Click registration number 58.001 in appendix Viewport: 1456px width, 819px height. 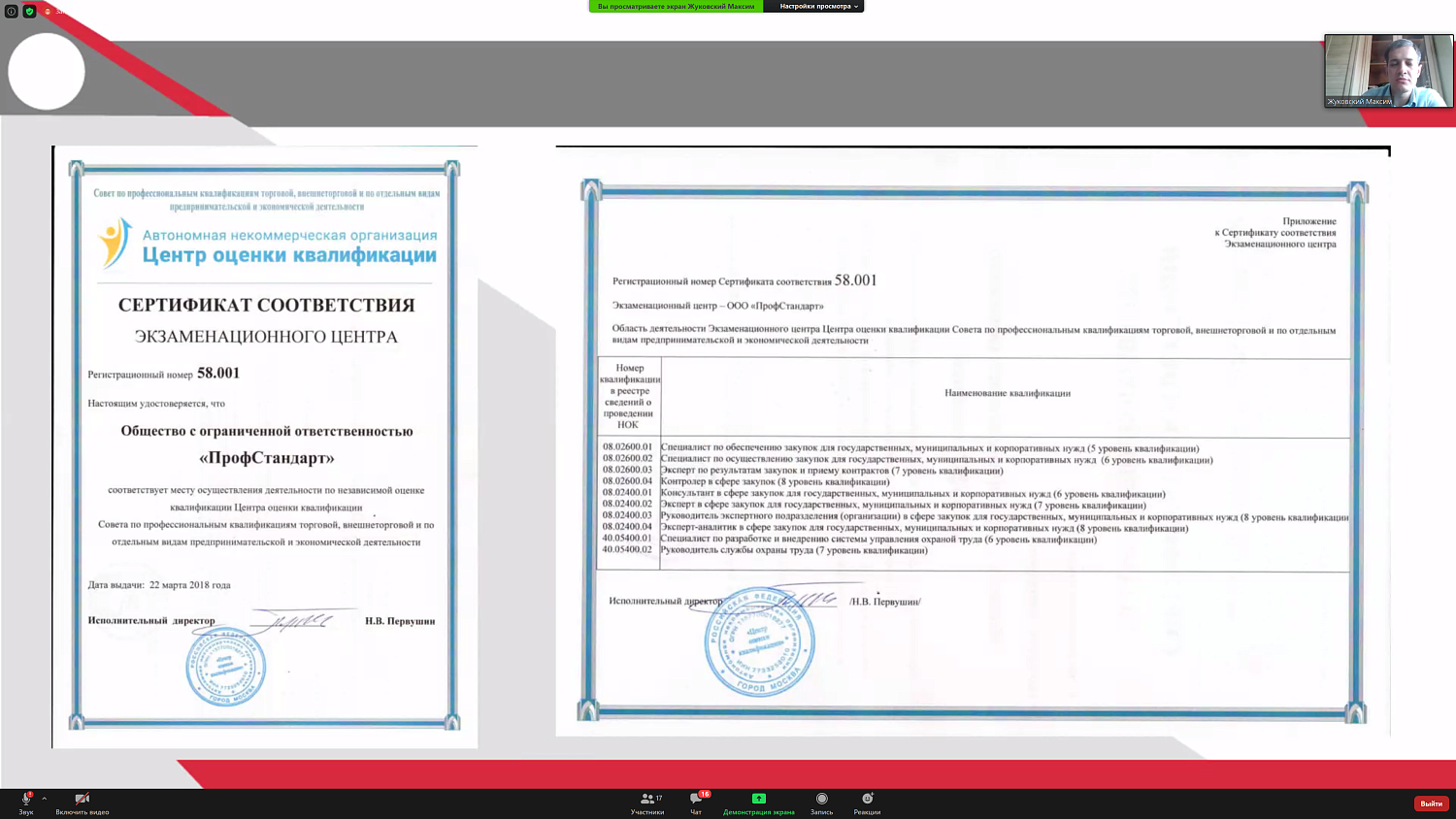[x=855, y=280]
